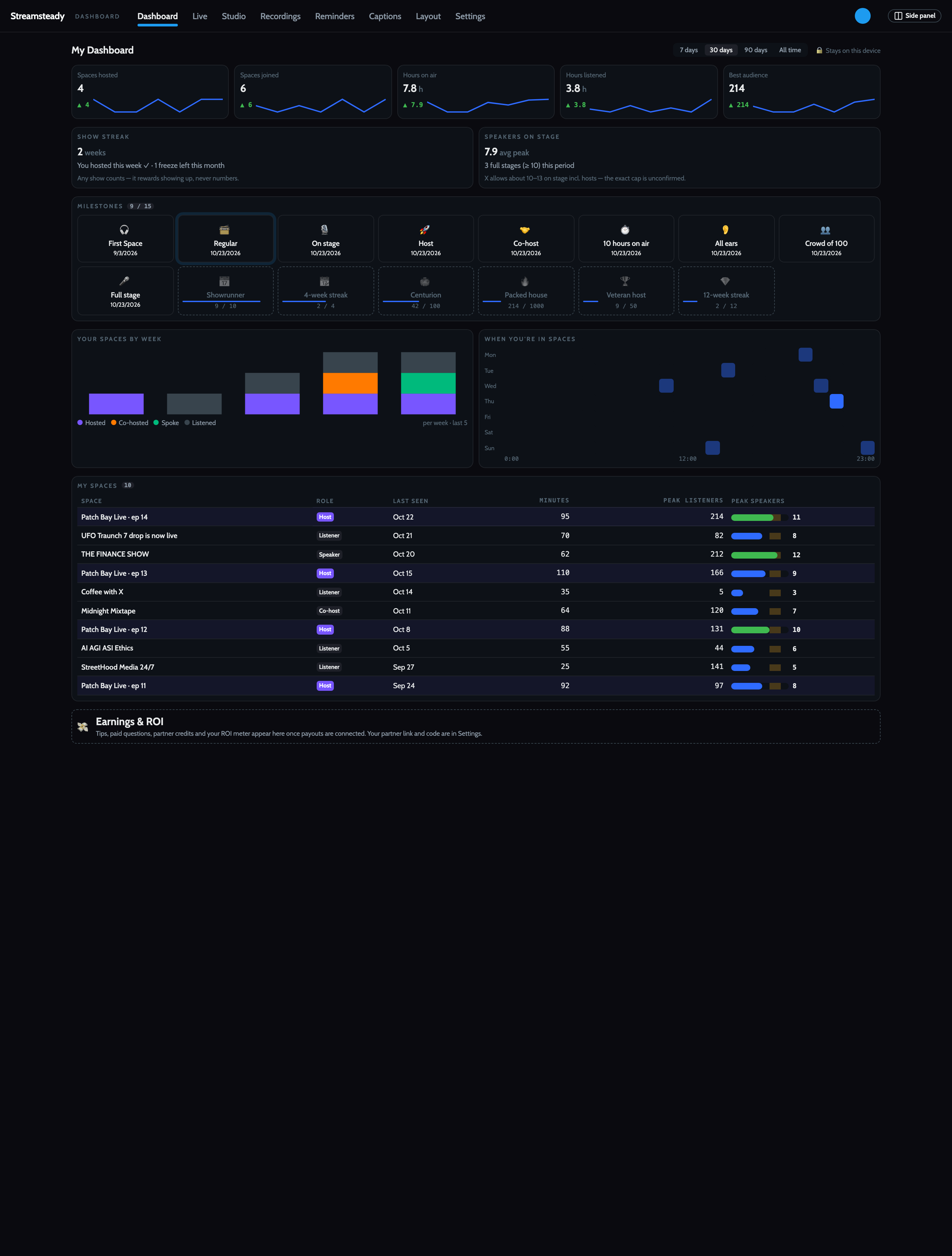Click the Regular milestone clapperboard icon

pos(224,230)
